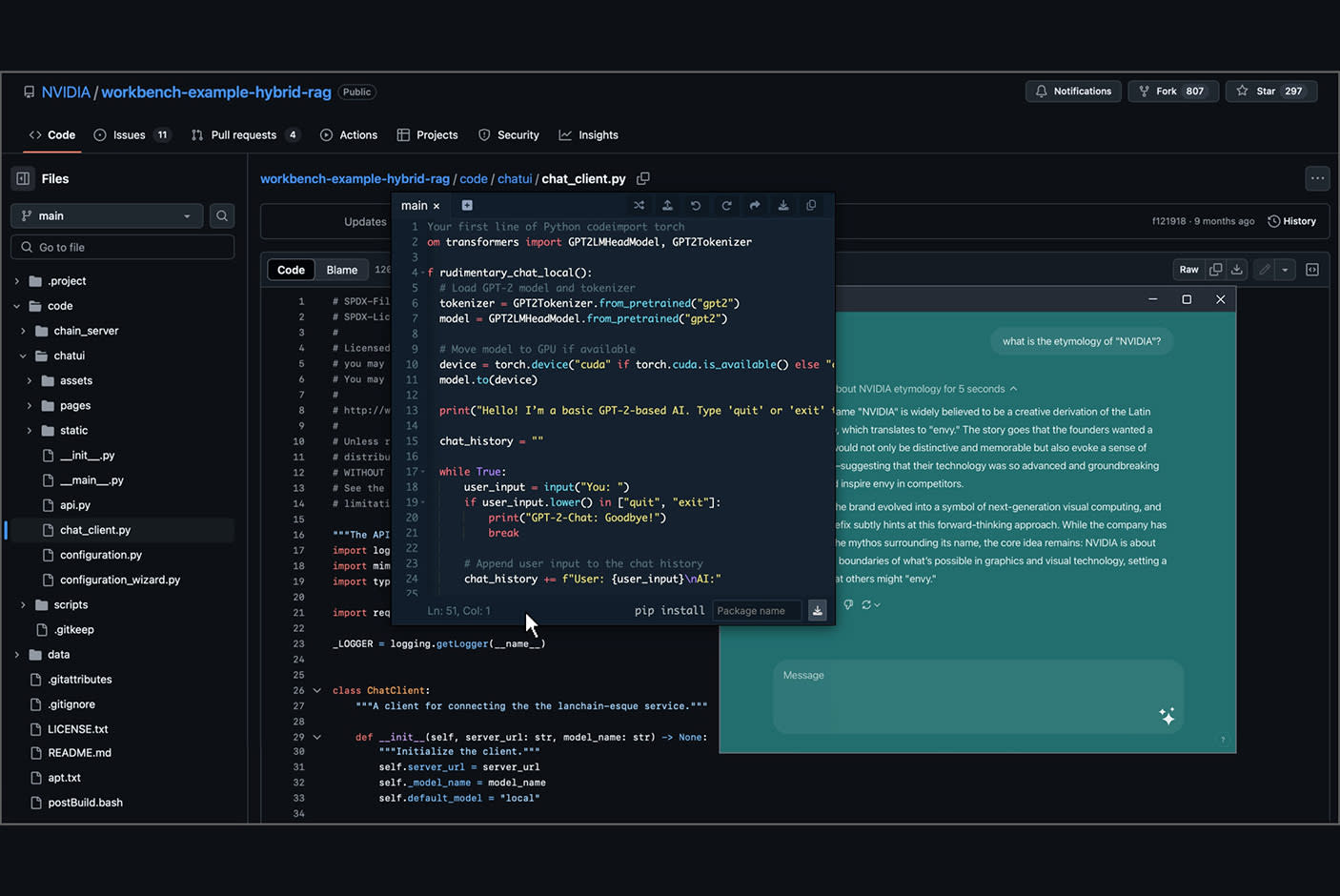Screen dimensions: 1340x896
Task: Click the pip install download button
Action: [817, 611]
